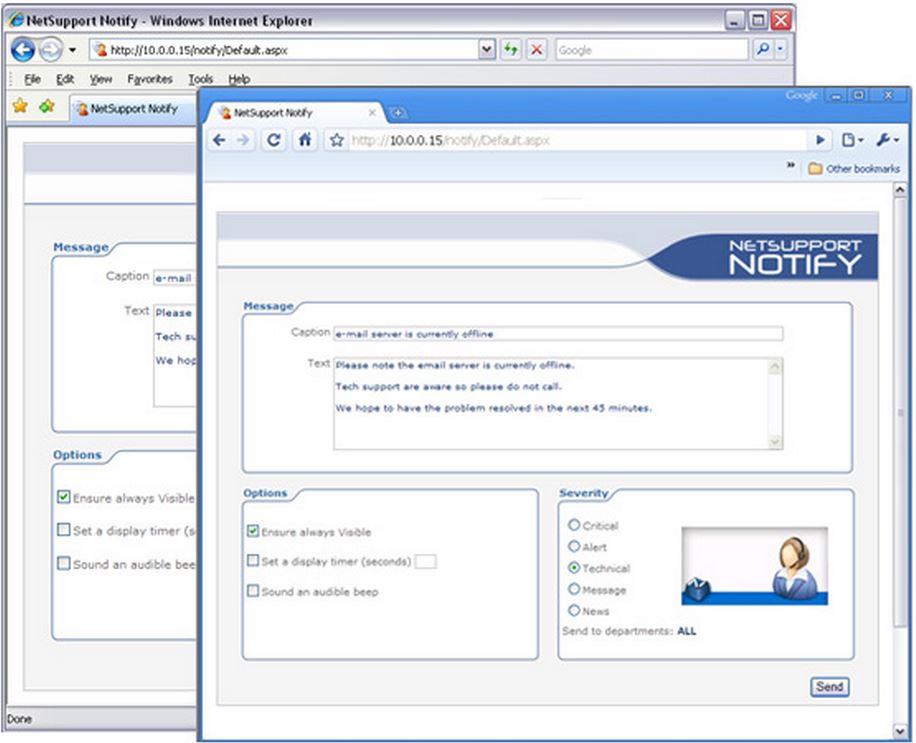Image resolution: width=916 pixels, height=743 pixels.
Task: Click the Chrome bookmark star icon
Action: 336,140
